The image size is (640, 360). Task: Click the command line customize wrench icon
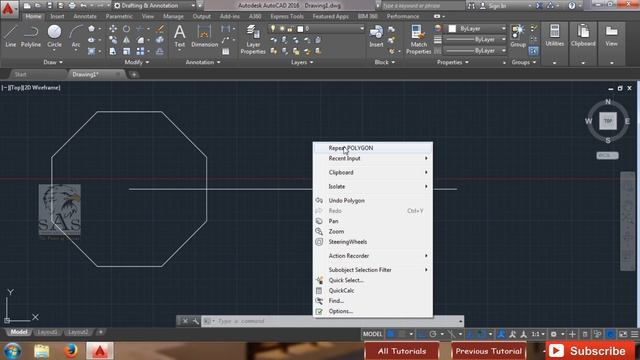(x=196, y=321)
